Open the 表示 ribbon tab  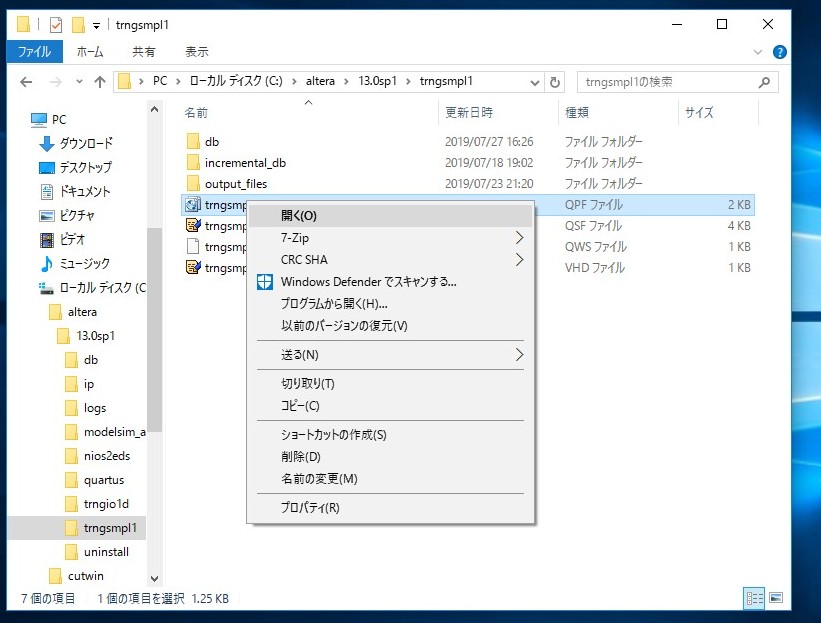[x=197, y=52]
